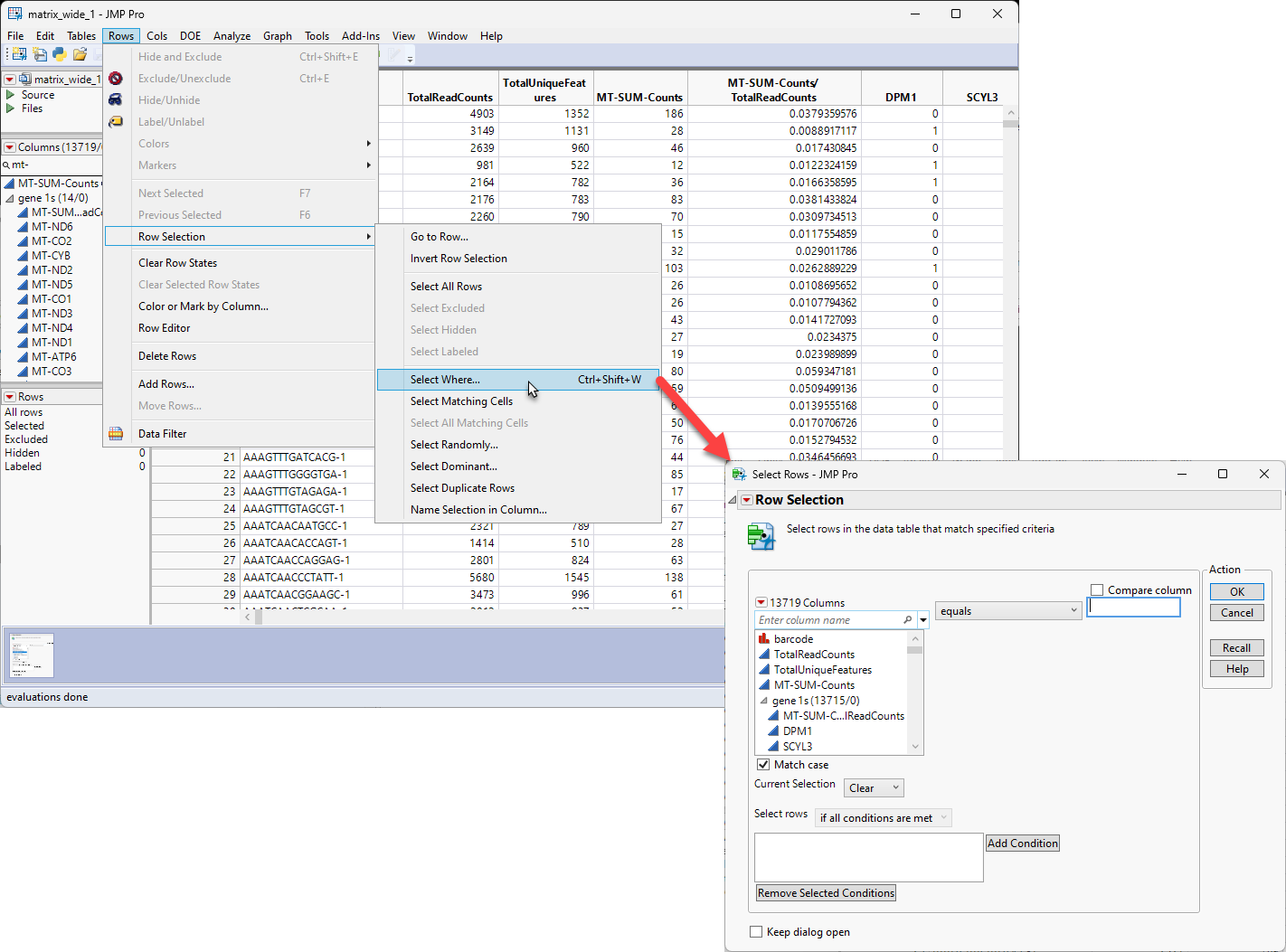Click the barcode nominal column icon
This screenshot has width=1286, height=952.
(x=764, y=639)
